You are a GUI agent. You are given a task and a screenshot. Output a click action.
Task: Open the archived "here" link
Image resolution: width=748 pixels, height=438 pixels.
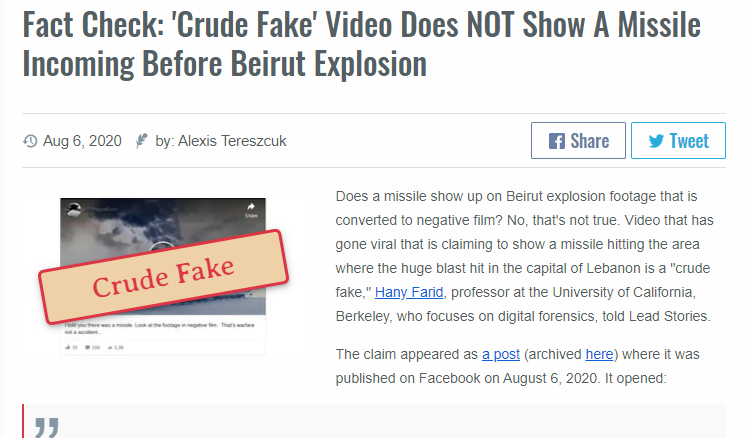tap(599, 354)
